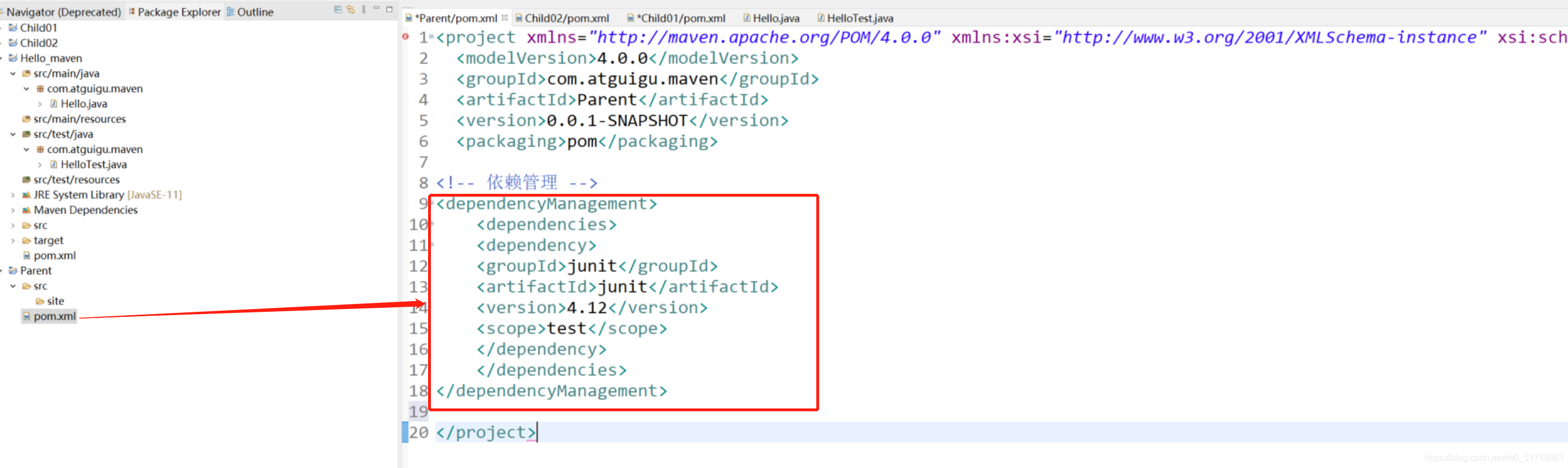Collapse the src/main/java folder
The width and height of the screenshot is (1568, 468).
coord(13,73)
